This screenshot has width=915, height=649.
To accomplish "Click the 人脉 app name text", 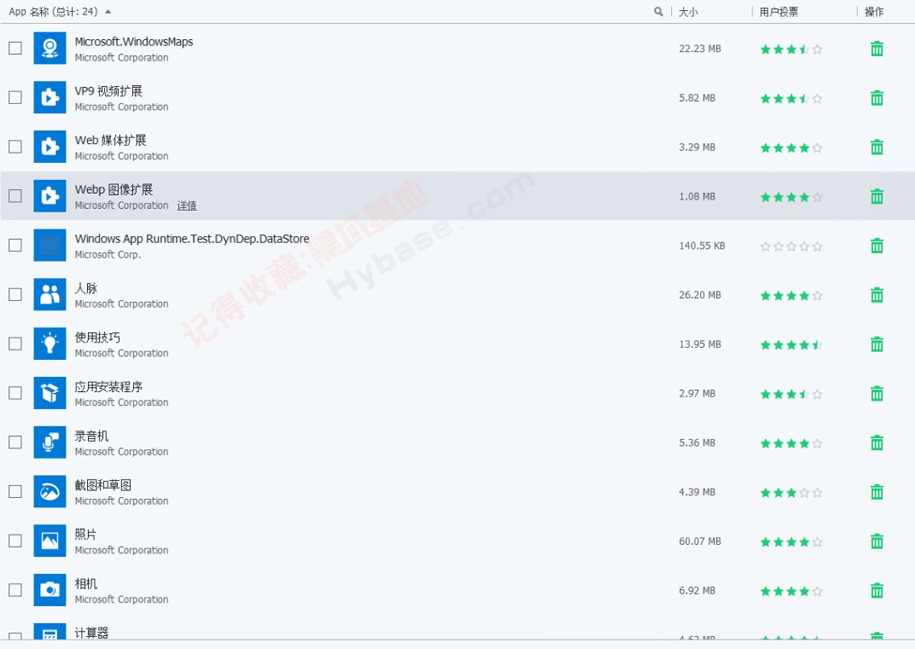I will point(86,288).
